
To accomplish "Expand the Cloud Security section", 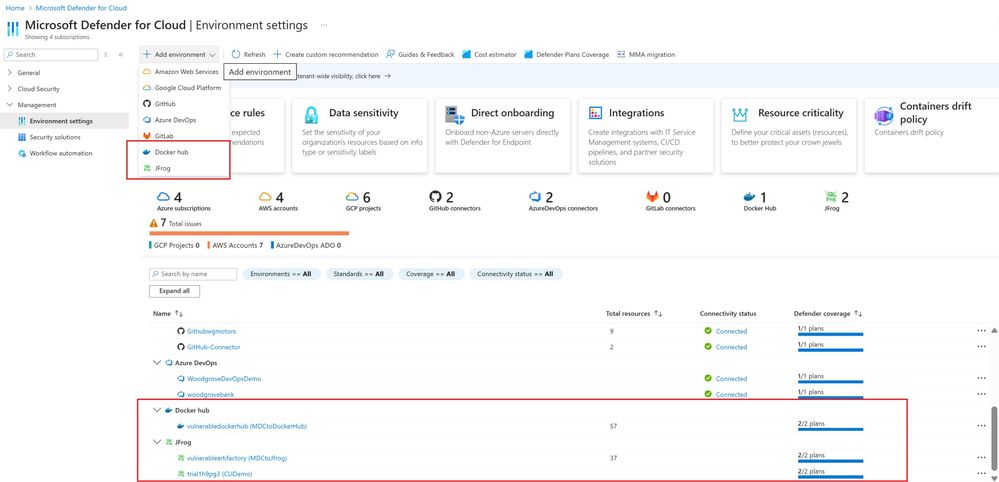I will 38,89.
